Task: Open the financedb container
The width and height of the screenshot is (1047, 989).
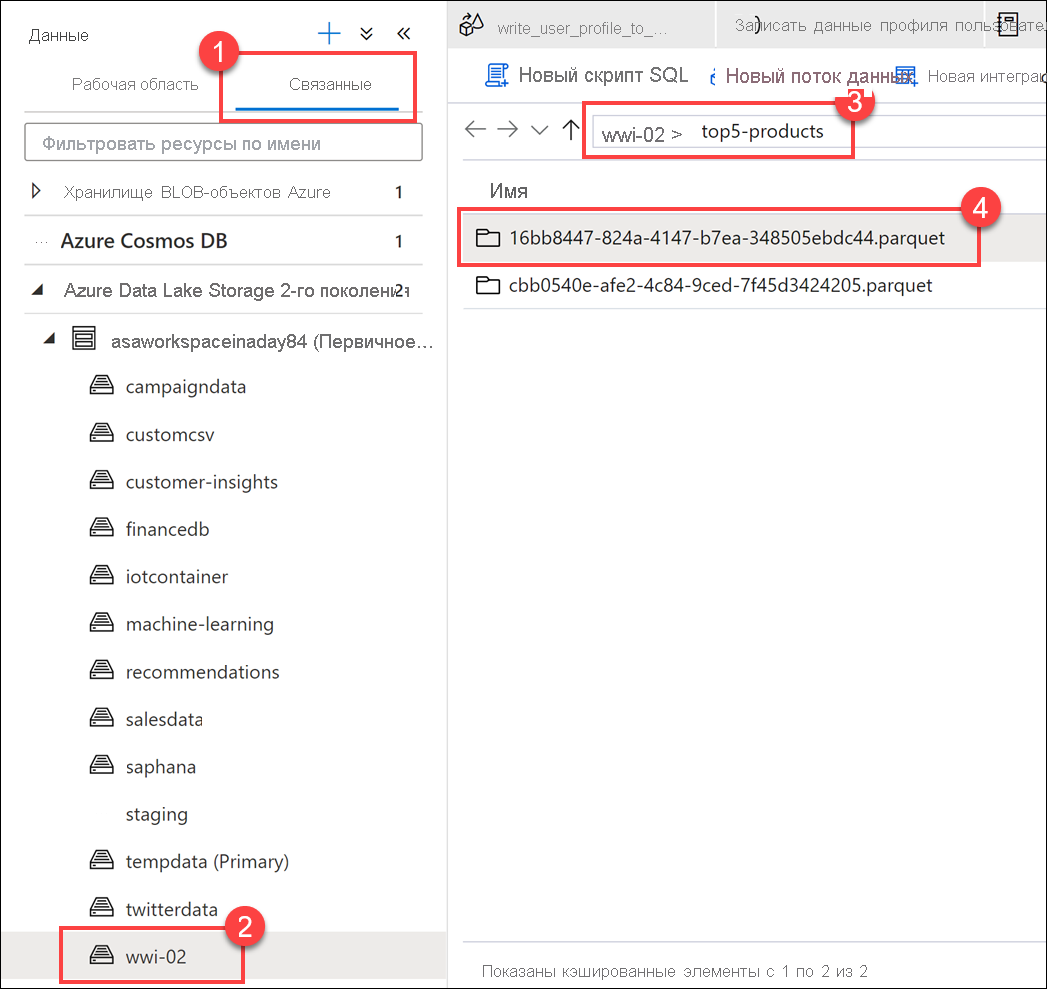Action: pyautogui.click(x=167, y=529)
